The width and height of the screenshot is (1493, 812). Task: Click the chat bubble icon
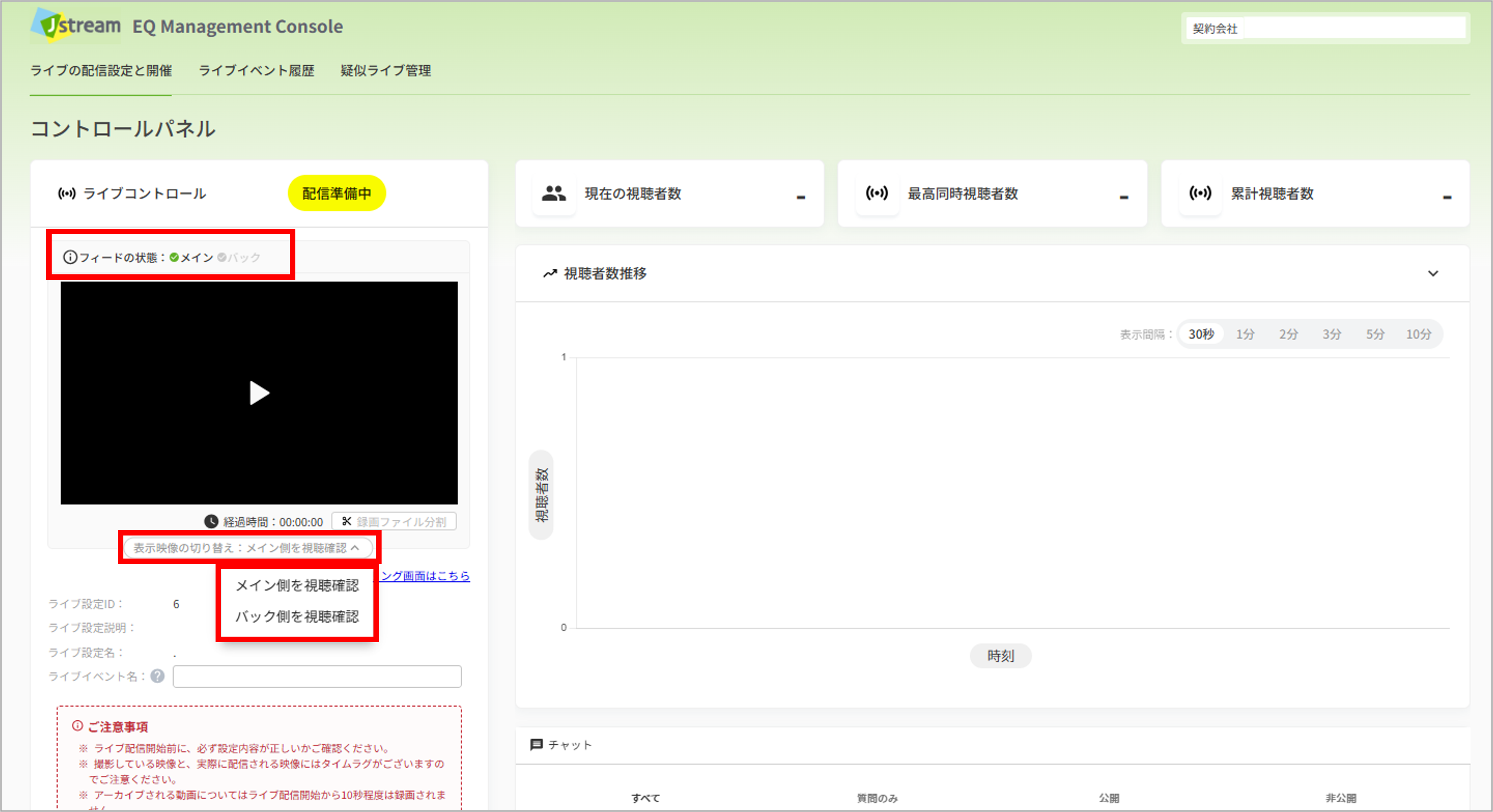point(536,745)
